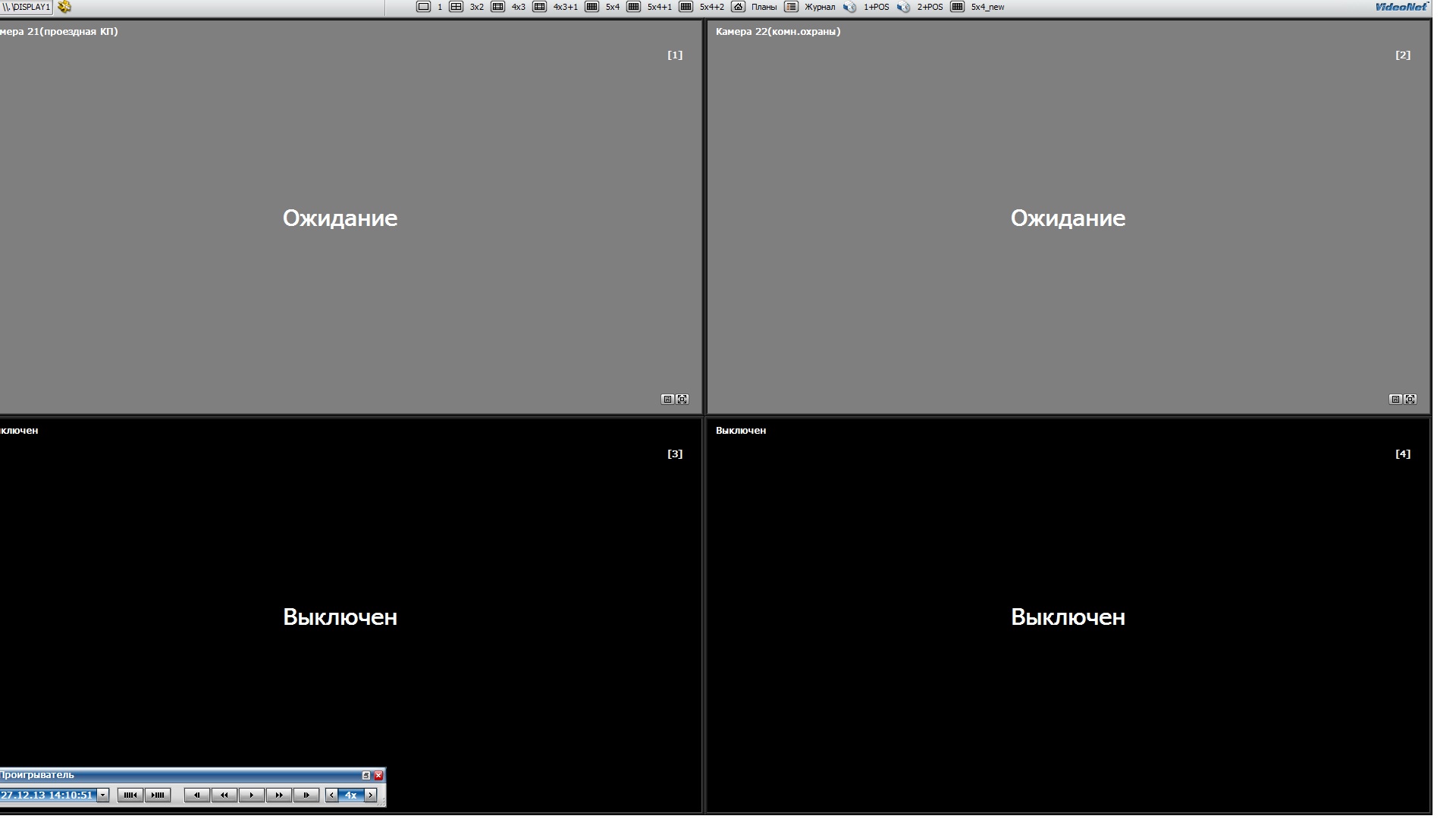Maximize Камера 22 window to fullscreen

[x=1410, y=400]
